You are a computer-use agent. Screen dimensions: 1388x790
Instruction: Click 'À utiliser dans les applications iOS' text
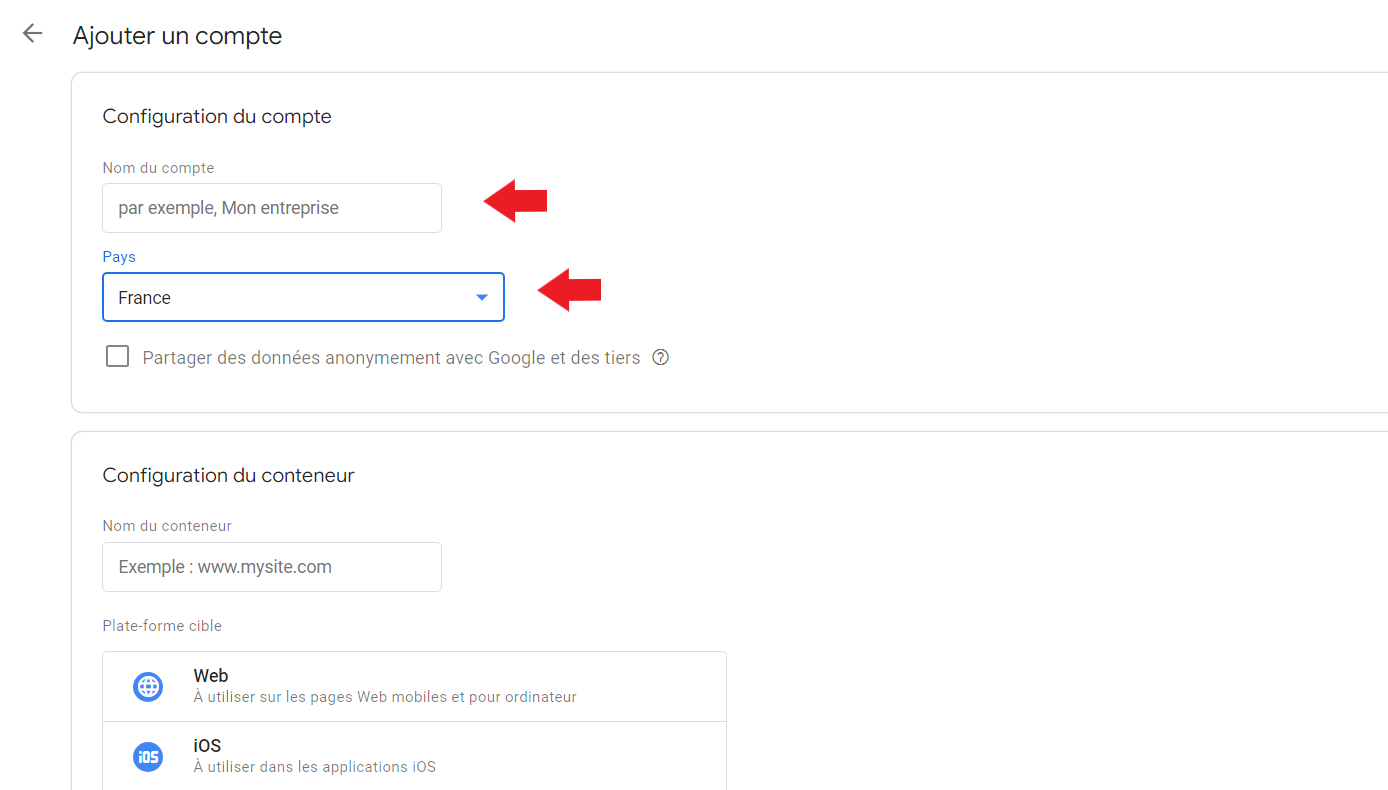(x=315, y=767)
